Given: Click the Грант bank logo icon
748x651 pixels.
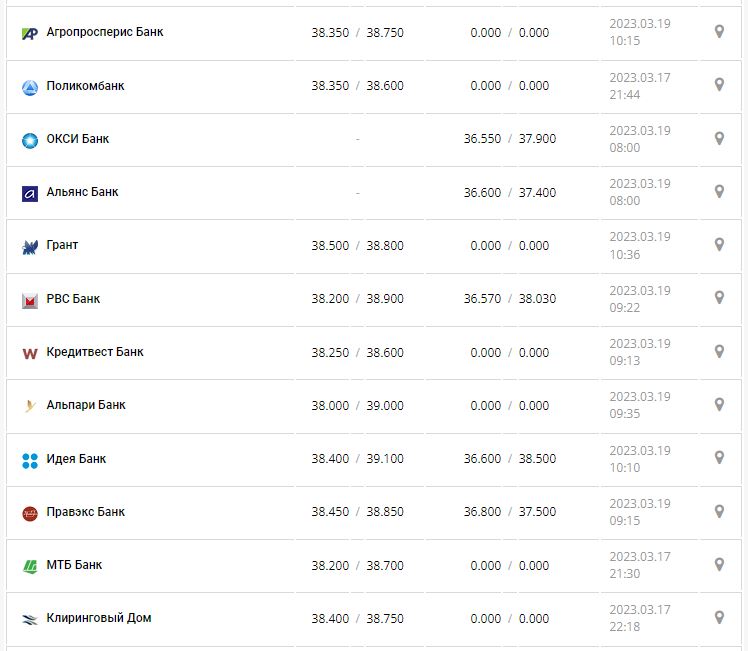Looking at the screenshot, I should [x=30, y=247].
